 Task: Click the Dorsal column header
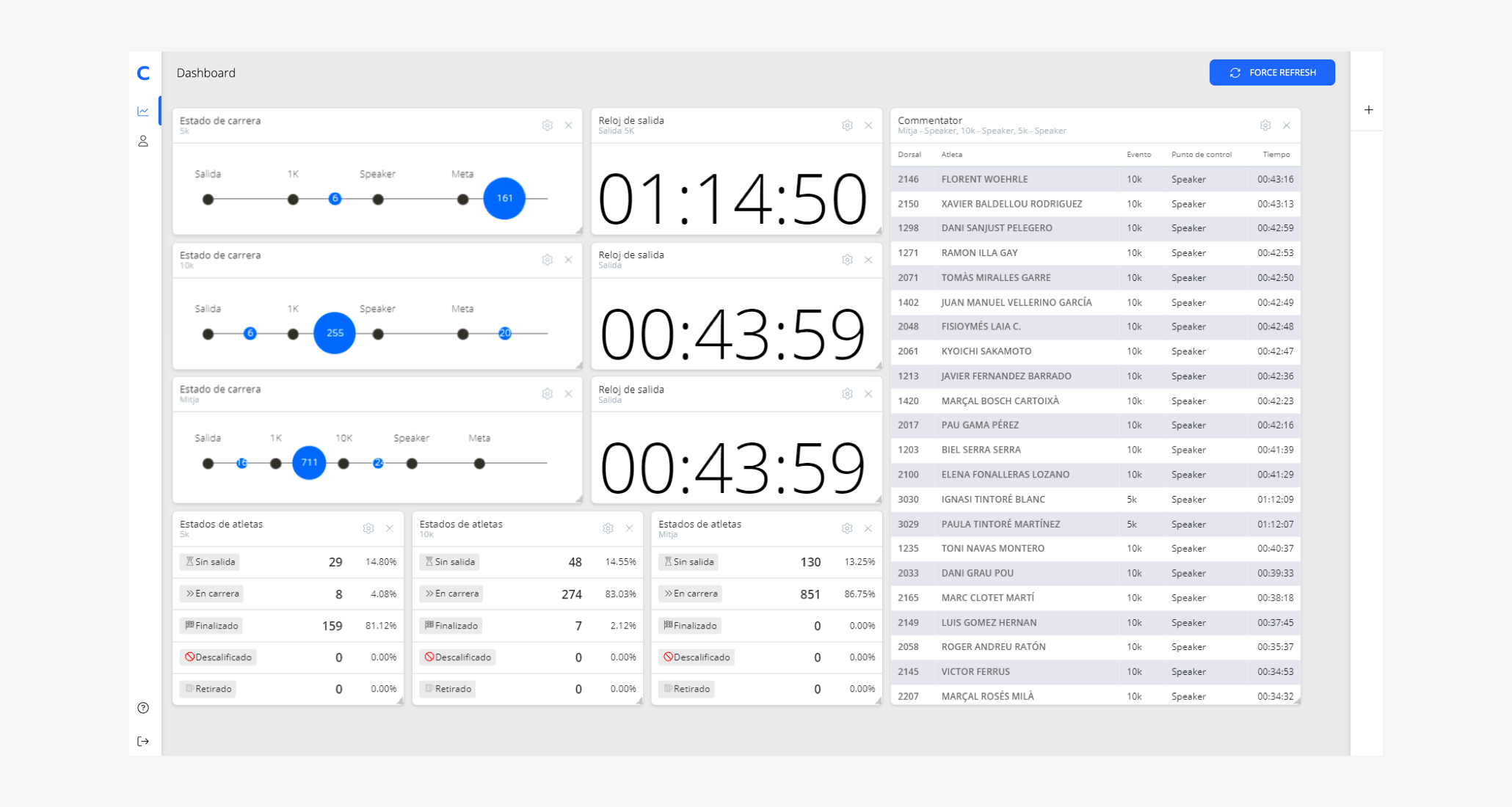click(x=909, y=154)
